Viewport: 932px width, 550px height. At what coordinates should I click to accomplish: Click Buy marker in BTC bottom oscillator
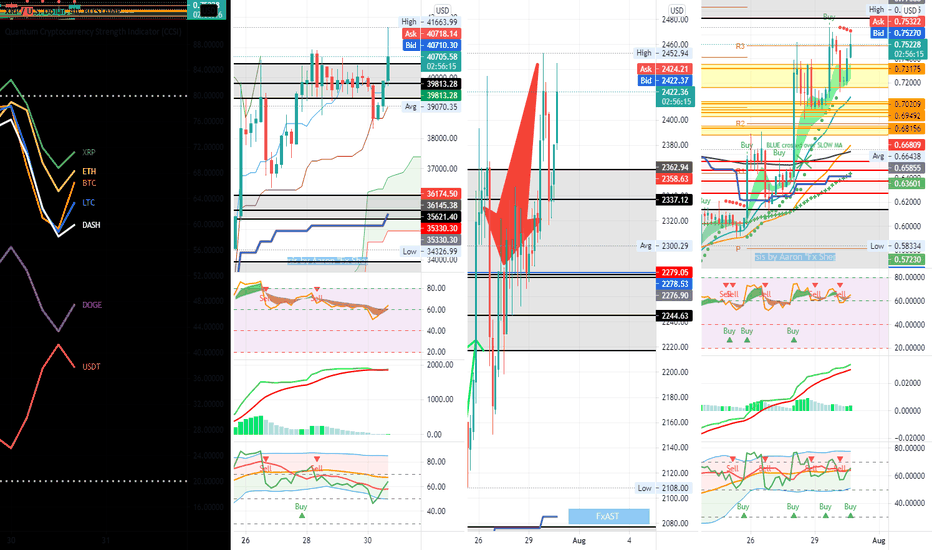pos(301,510)
